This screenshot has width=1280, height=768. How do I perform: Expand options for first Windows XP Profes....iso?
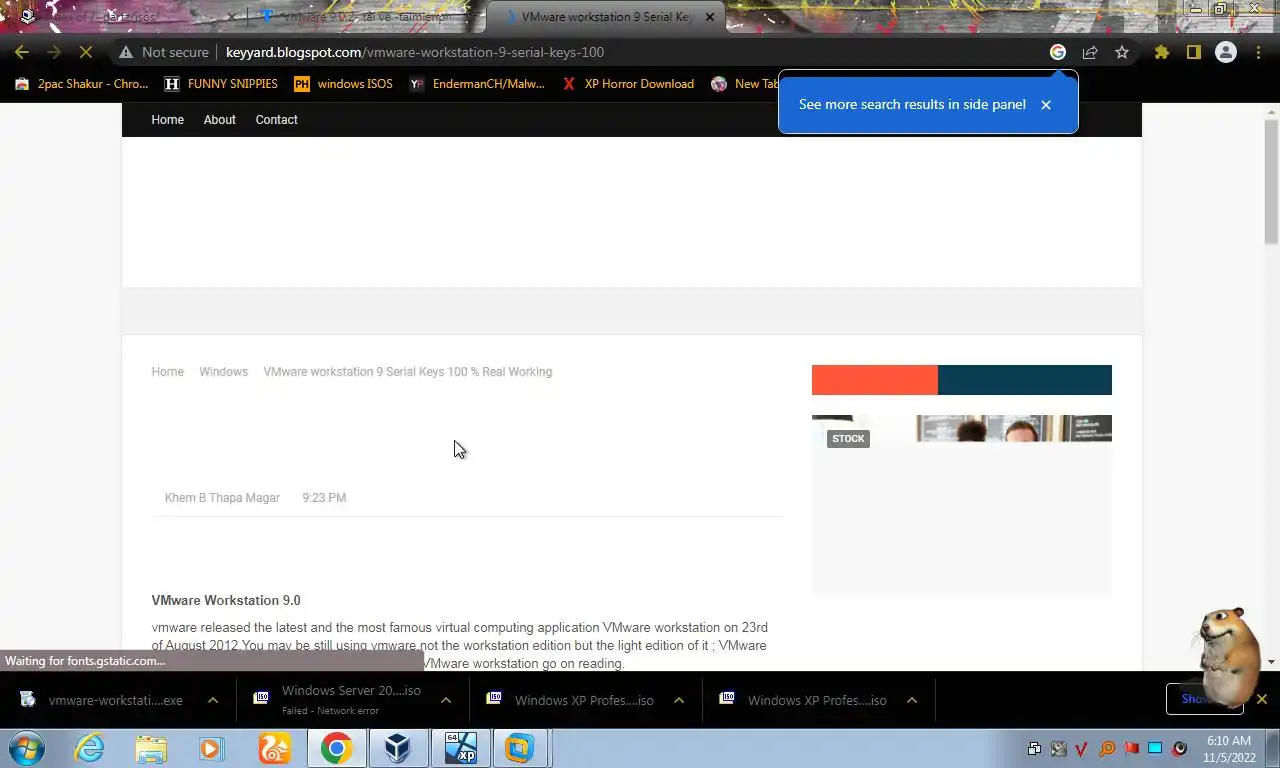pyautogui.click(x=679, y=700)
